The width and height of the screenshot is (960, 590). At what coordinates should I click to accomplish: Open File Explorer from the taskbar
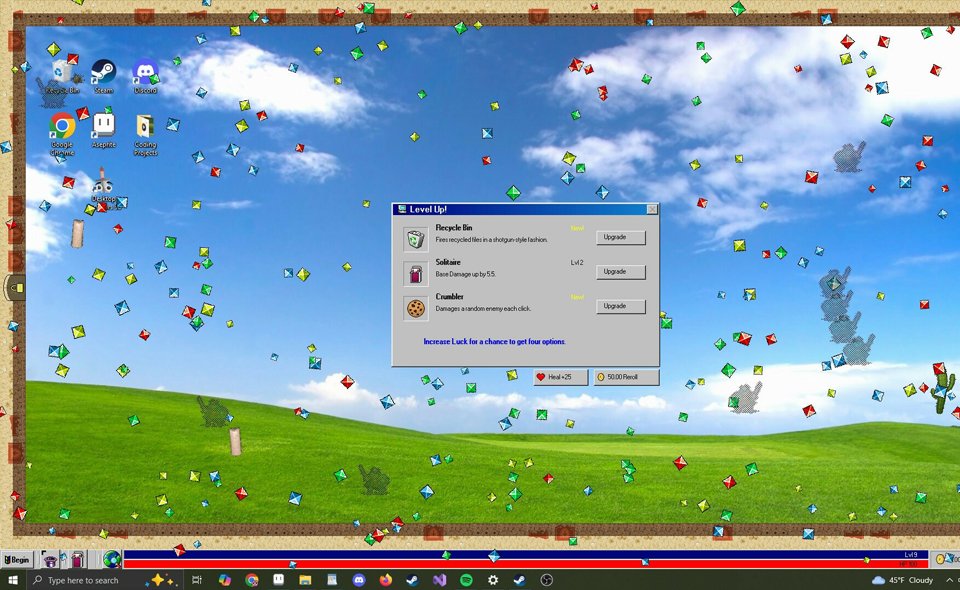(x=305, y=580)
